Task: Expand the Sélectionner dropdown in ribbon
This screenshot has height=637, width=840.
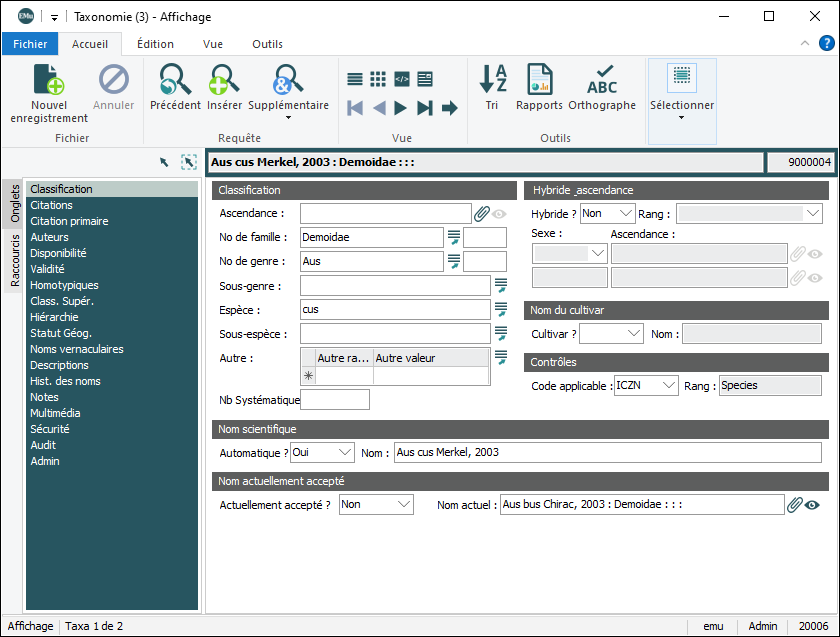Action: 682,117
